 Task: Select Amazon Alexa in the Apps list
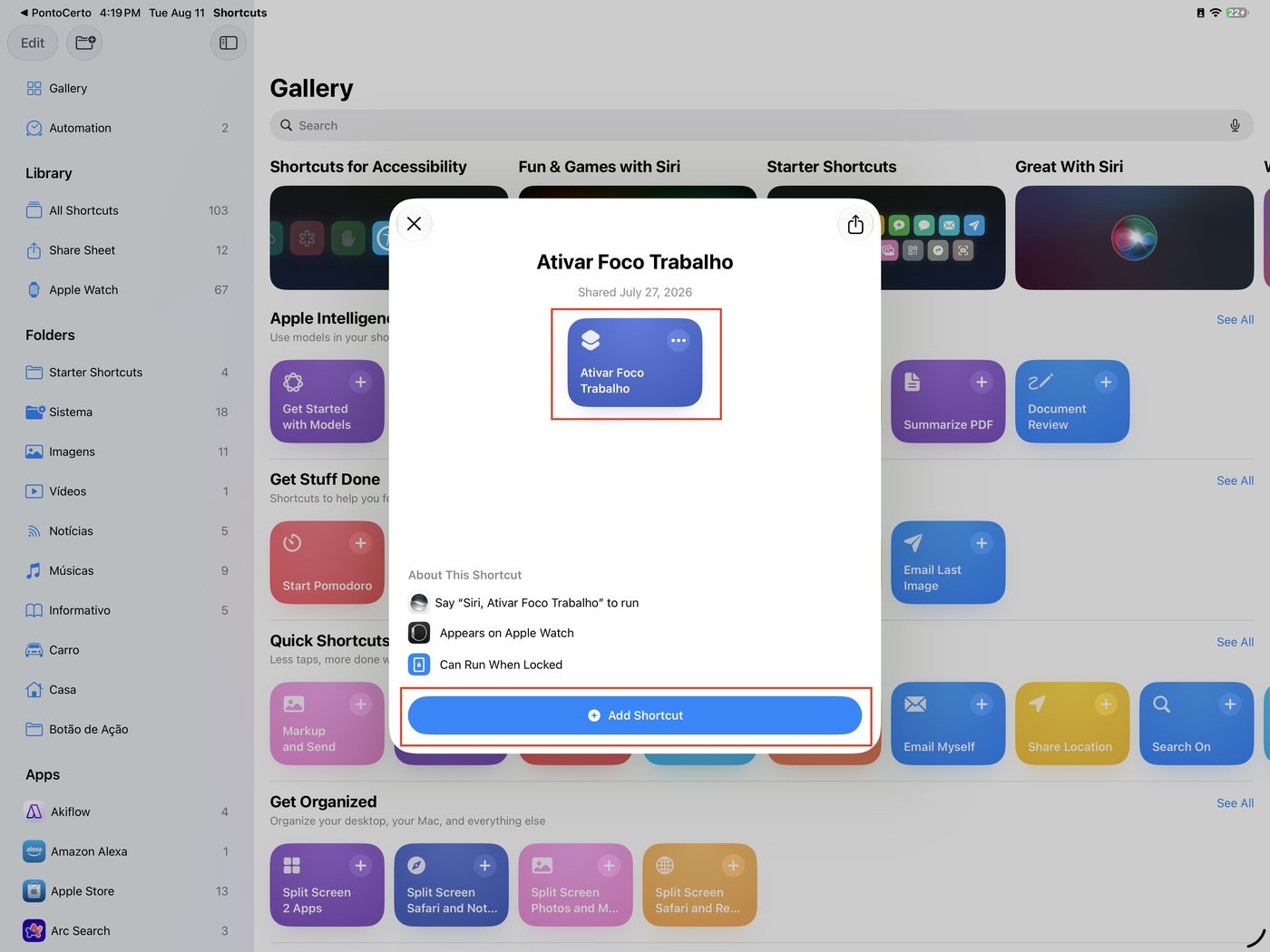pyautogui.click(x=127, y=851)
